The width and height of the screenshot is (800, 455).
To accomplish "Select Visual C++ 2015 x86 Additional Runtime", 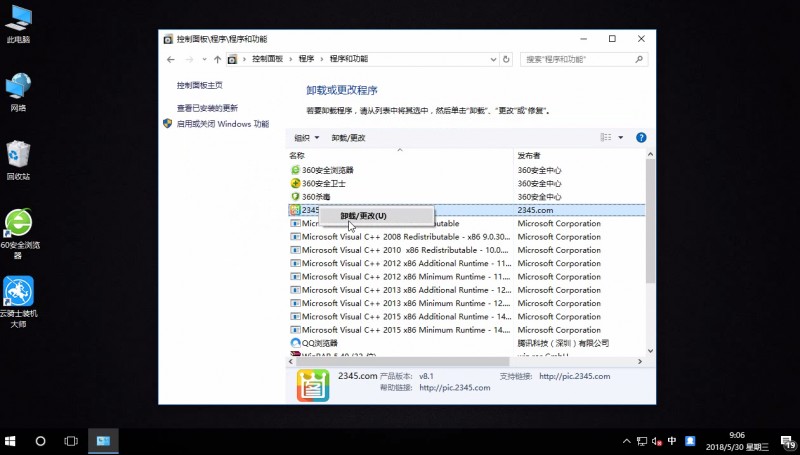I will click(x=466, y=316).
